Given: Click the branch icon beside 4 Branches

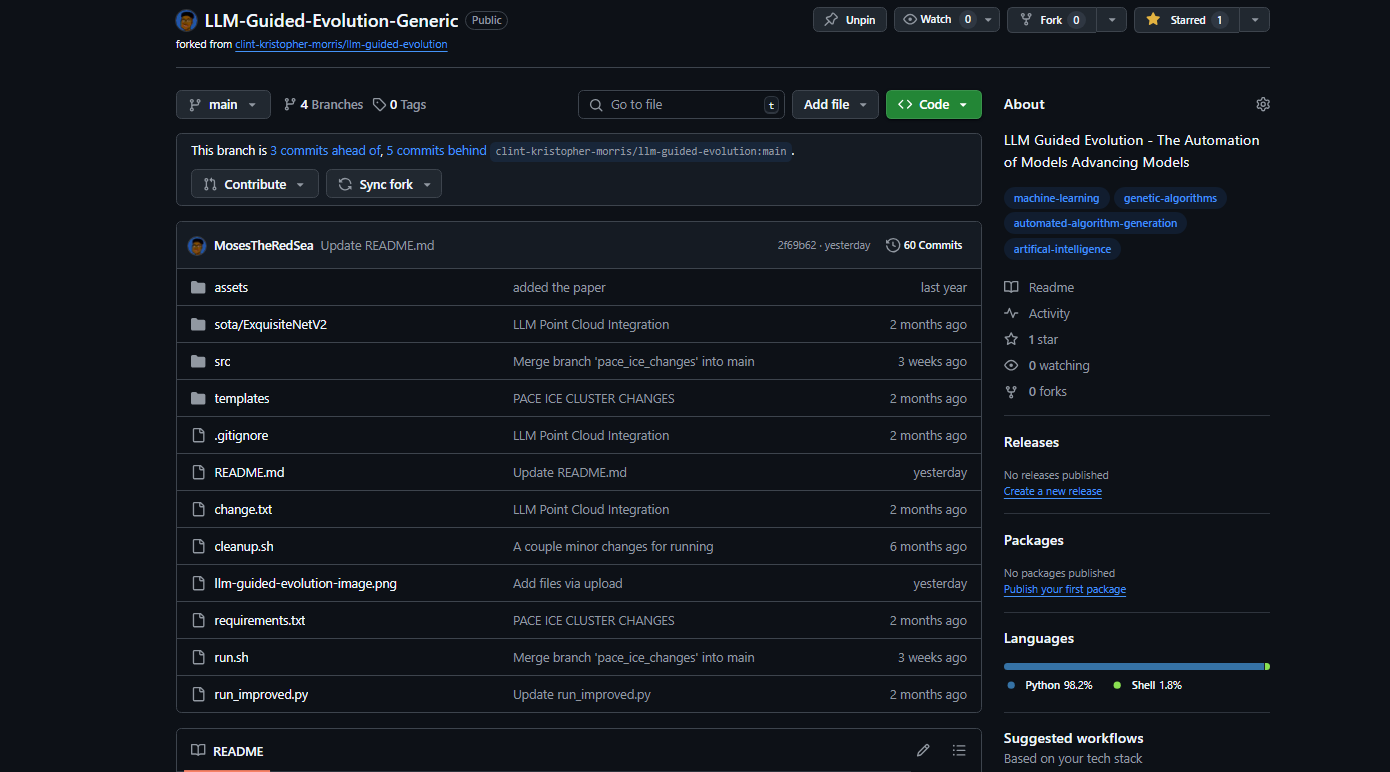Looking at the screenshot, I should pyautogui.click(x=290, y=104).
